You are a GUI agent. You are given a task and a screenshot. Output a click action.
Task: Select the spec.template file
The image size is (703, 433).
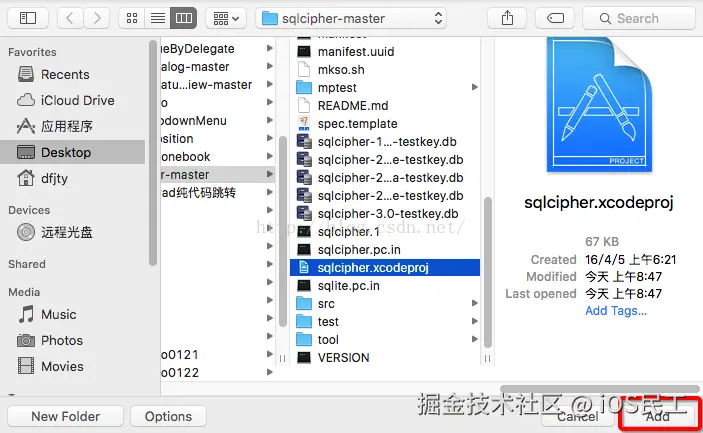pos(385,123)
